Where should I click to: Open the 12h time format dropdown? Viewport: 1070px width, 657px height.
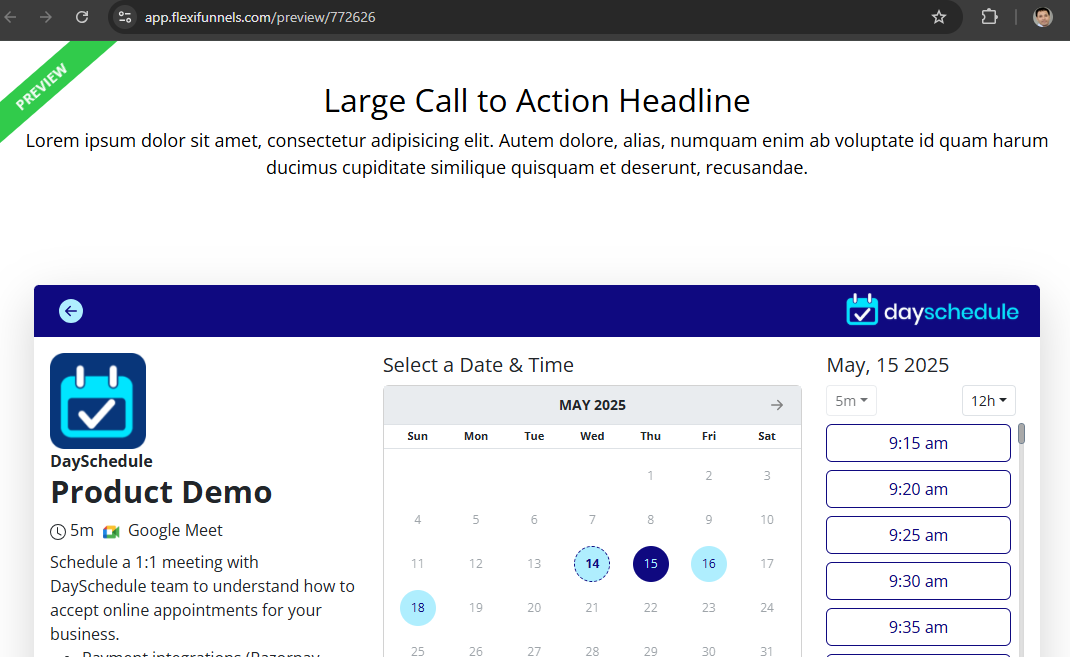click(989, 400)
